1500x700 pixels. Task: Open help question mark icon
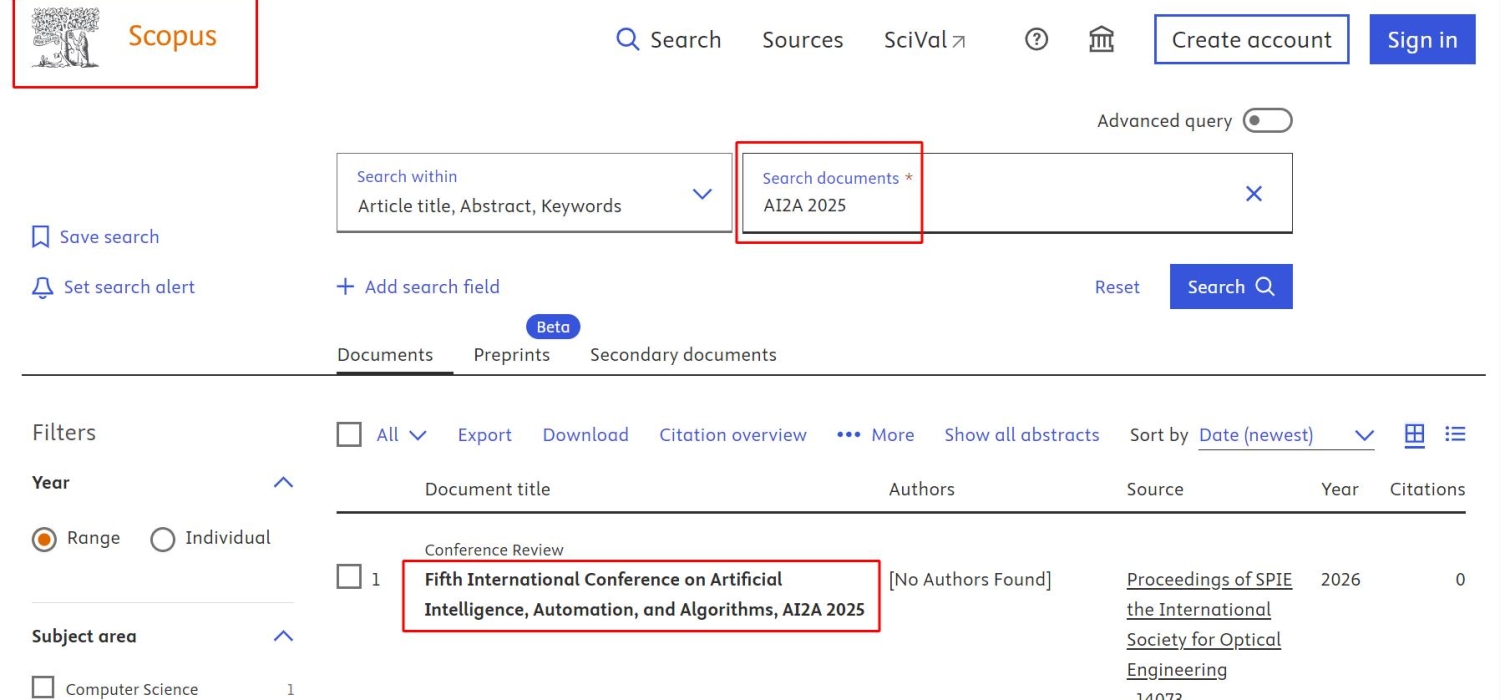click(x=1037, y=39)
